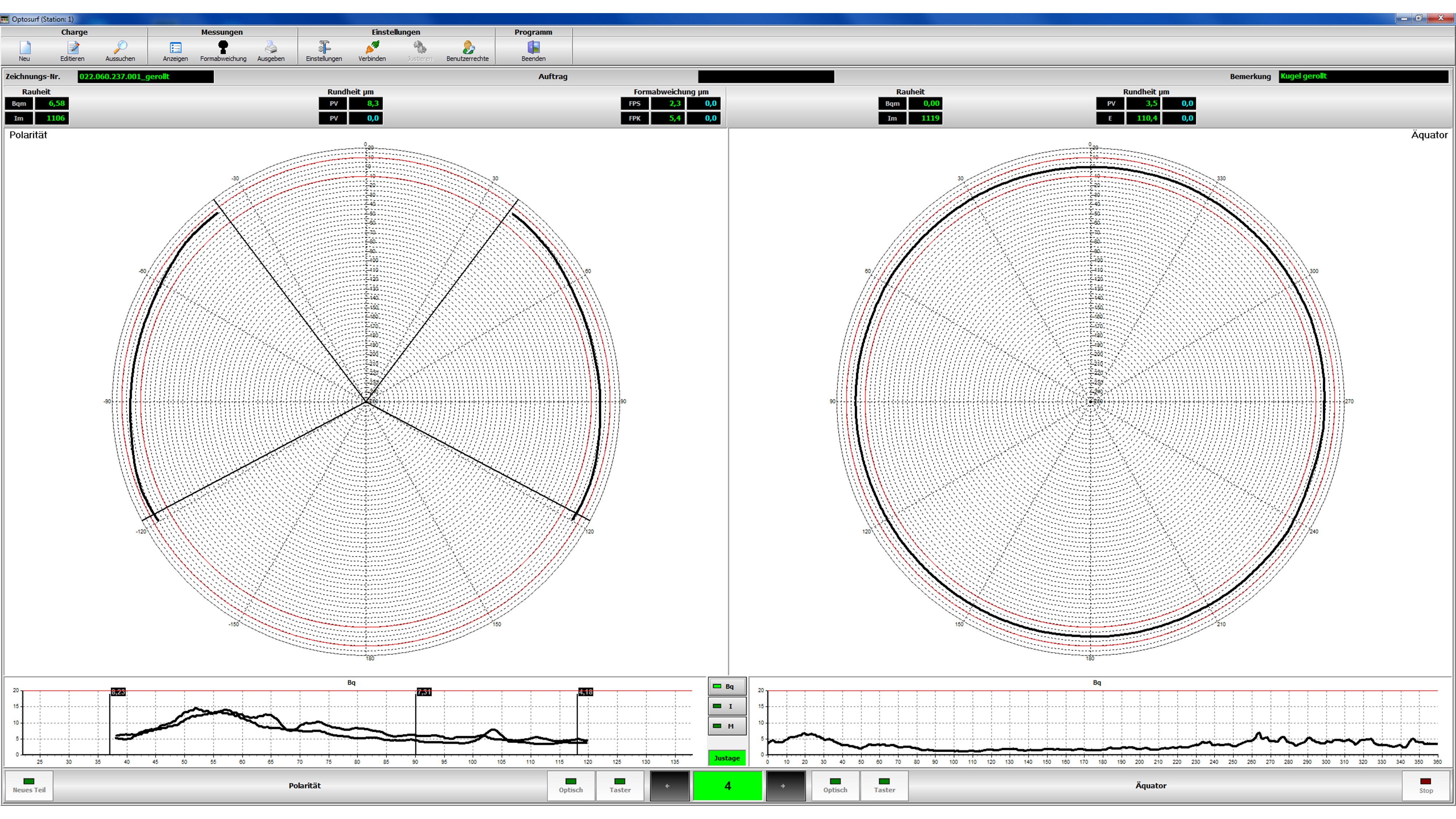Click the Polarität Bqm value 6,58
Viewport: 1456px width, 819px height.
52,103
